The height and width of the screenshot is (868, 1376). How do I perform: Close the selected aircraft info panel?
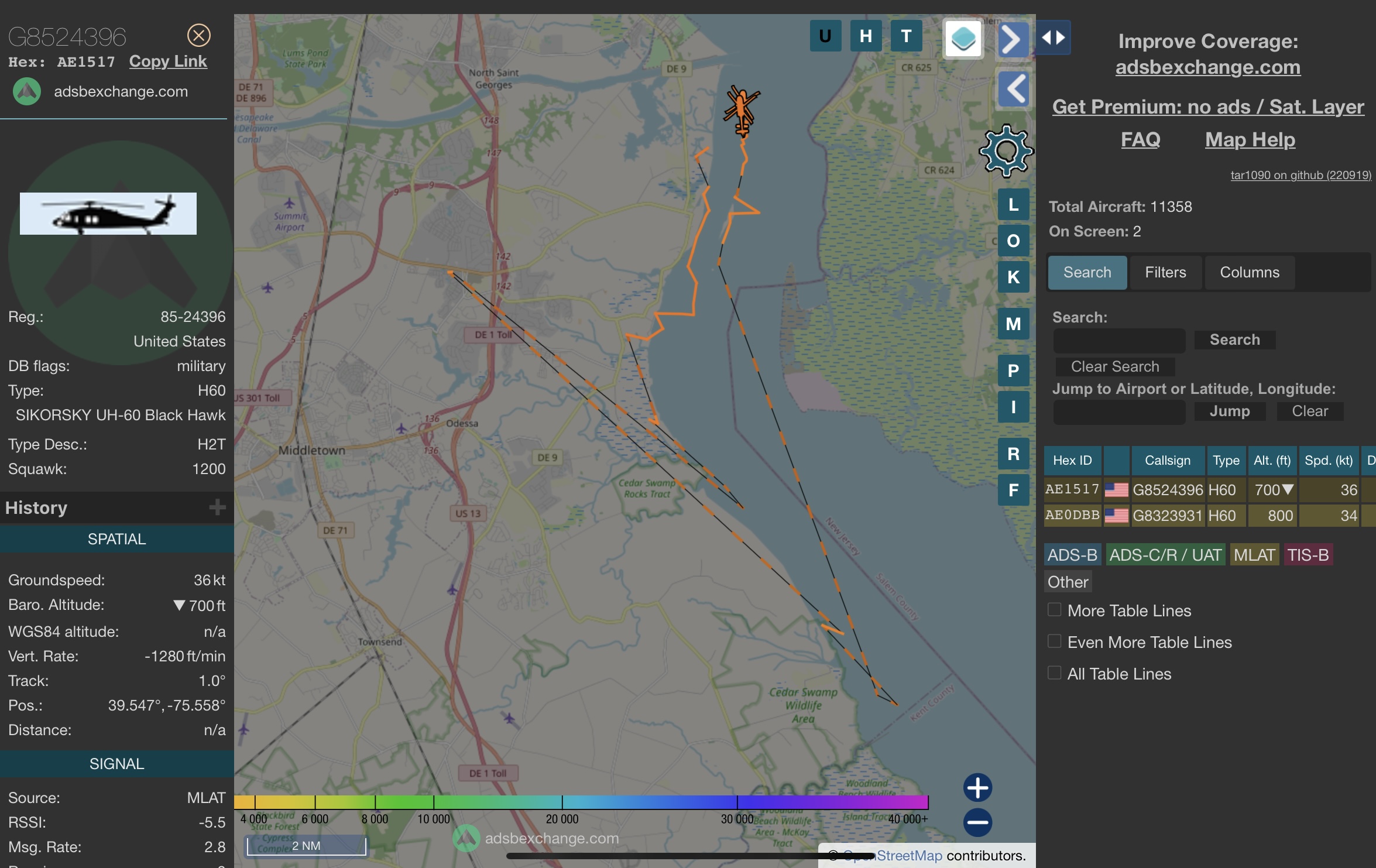pos(199,36)
